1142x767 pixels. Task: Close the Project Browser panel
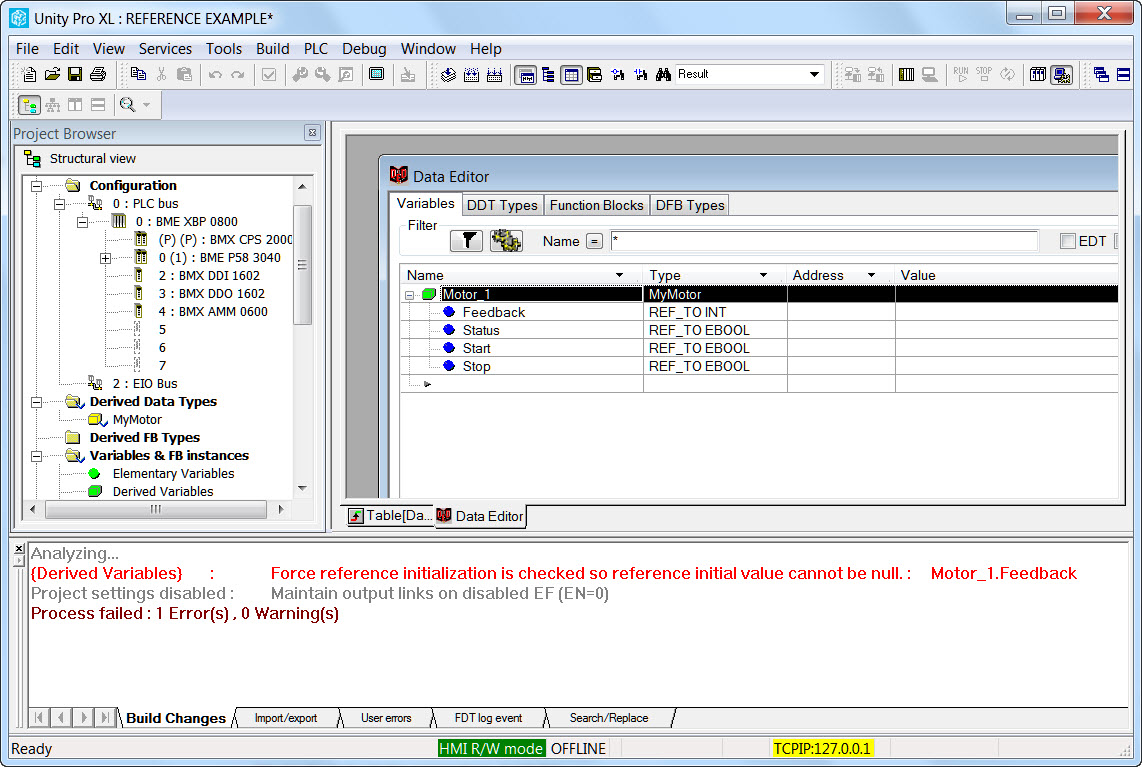click(x=312, y=133)
